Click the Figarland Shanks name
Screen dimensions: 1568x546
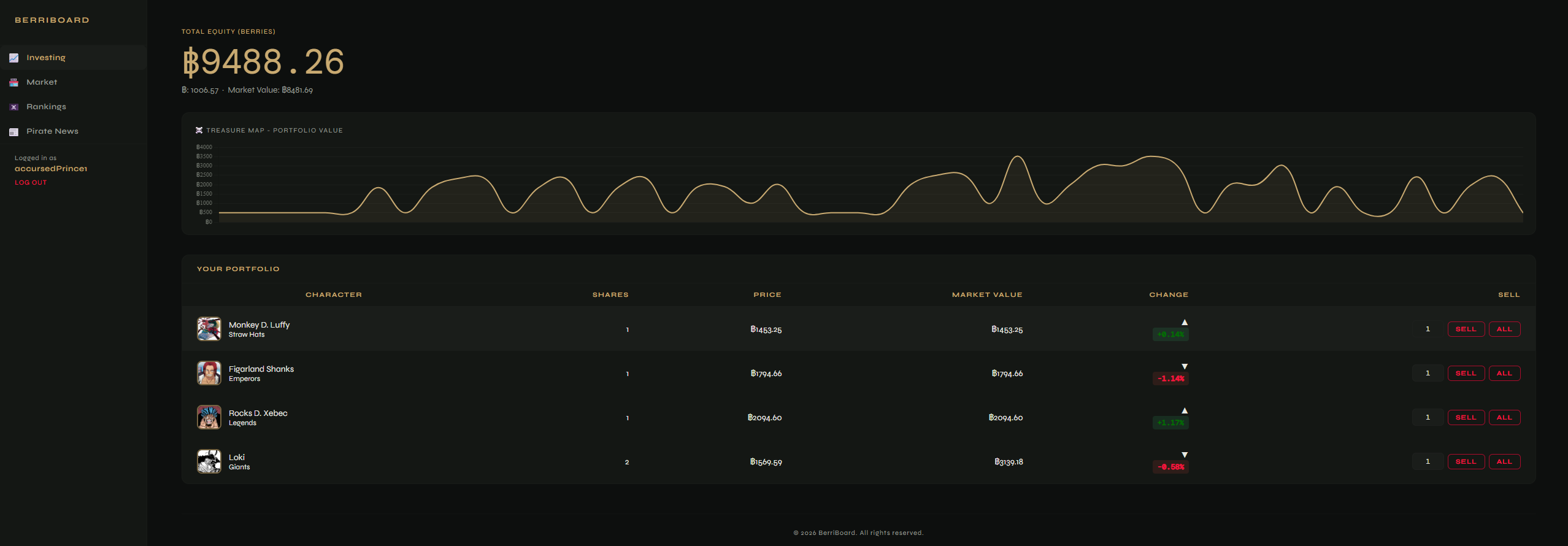pyautogui.click(x=261, y=369)
